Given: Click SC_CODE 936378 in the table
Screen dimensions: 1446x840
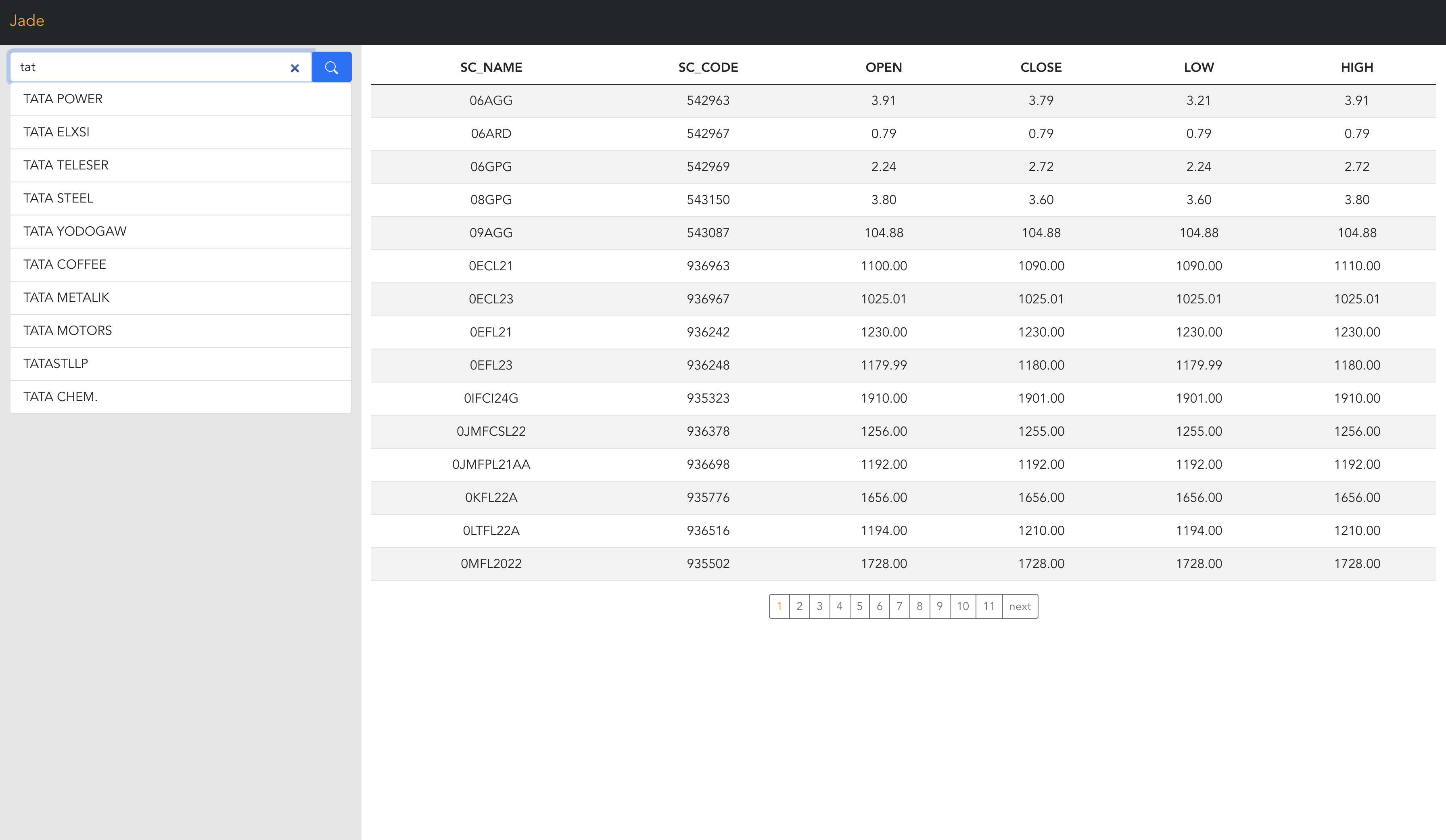Looking at the screenshot, I should click(x=708, y=431).
